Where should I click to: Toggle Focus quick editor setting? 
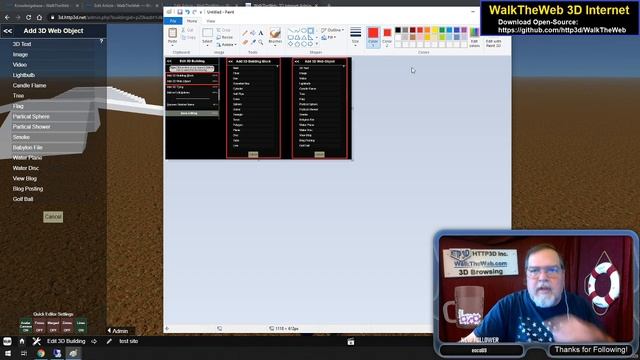pyautogui.click(x=40, y=326)
